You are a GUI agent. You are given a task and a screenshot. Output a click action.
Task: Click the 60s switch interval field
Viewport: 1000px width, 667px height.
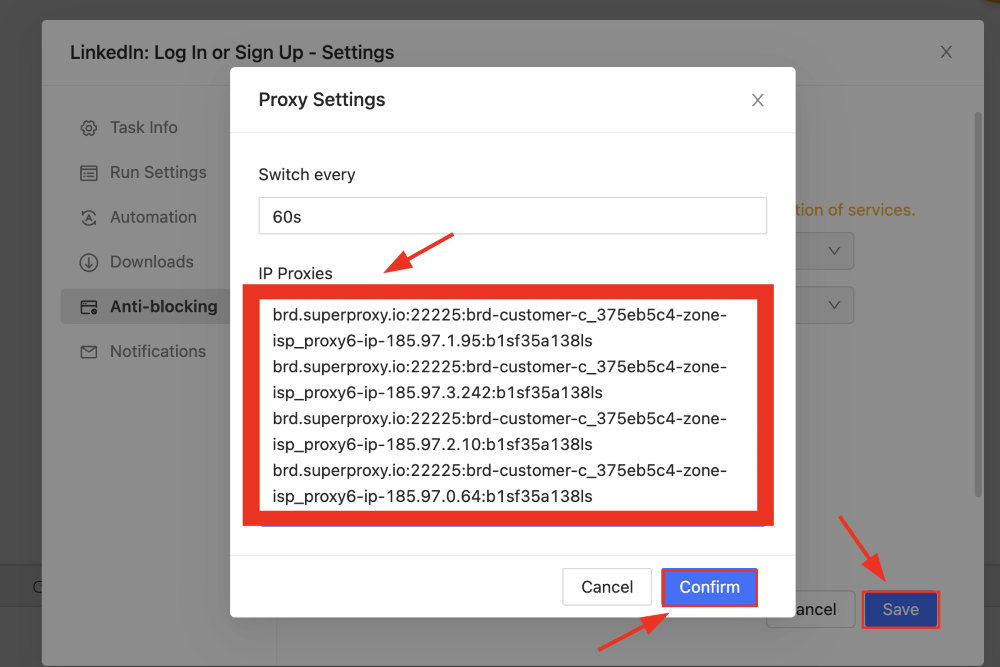pos(512,215)
